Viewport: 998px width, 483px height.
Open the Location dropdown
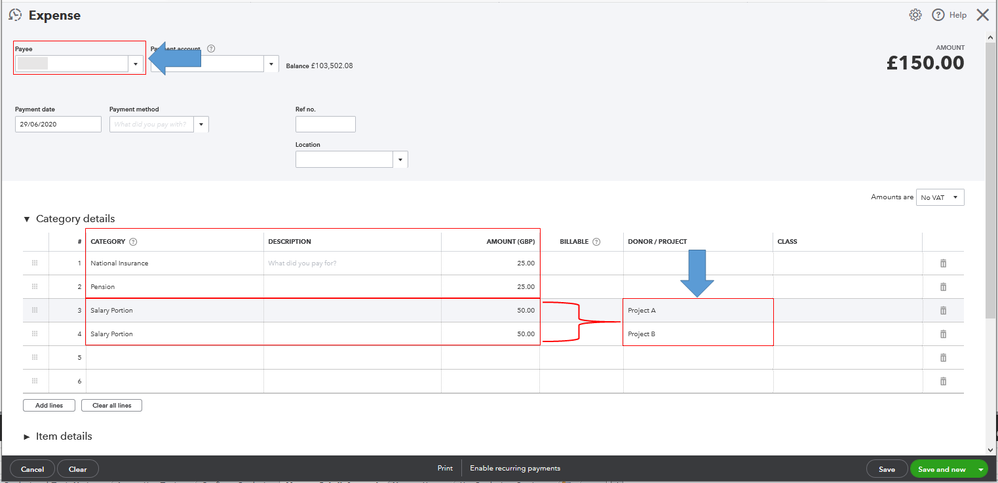(400, 160)
